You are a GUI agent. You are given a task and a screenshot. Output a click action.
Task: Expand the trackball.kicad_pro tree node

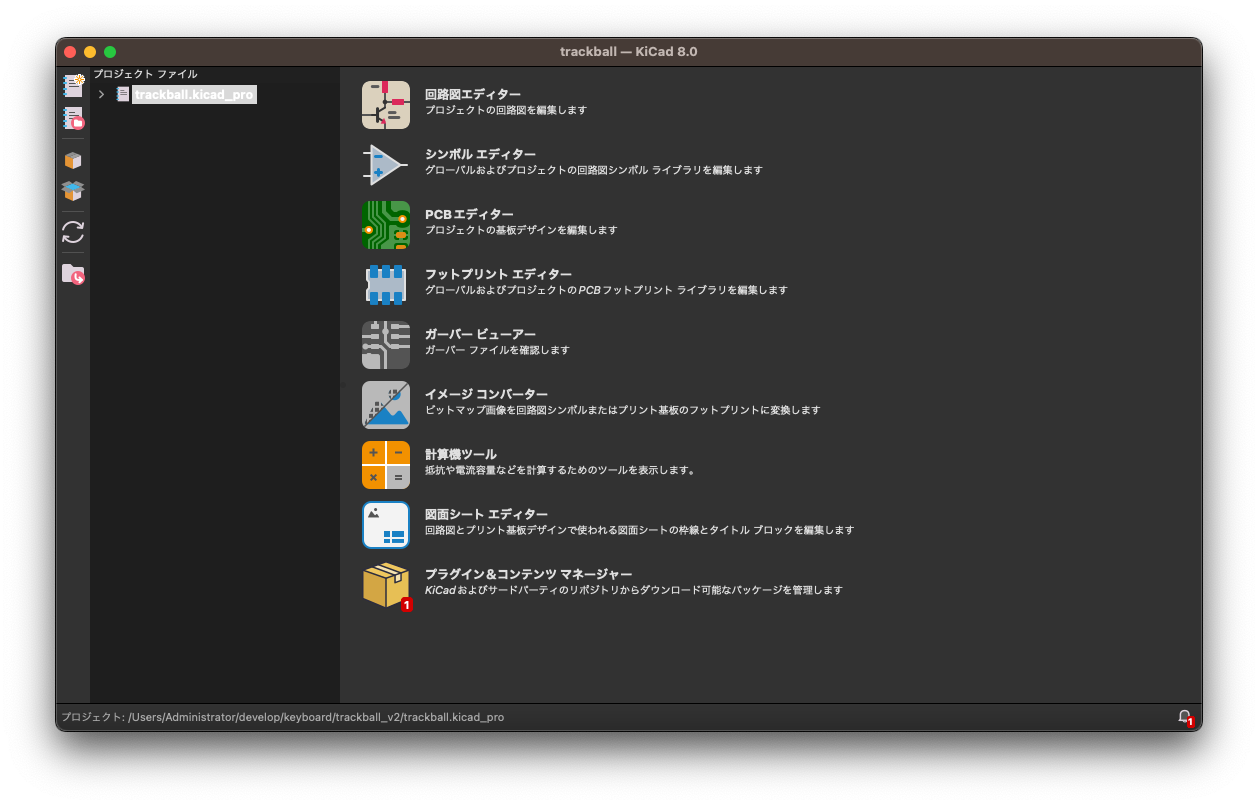[x=102, y=94]
